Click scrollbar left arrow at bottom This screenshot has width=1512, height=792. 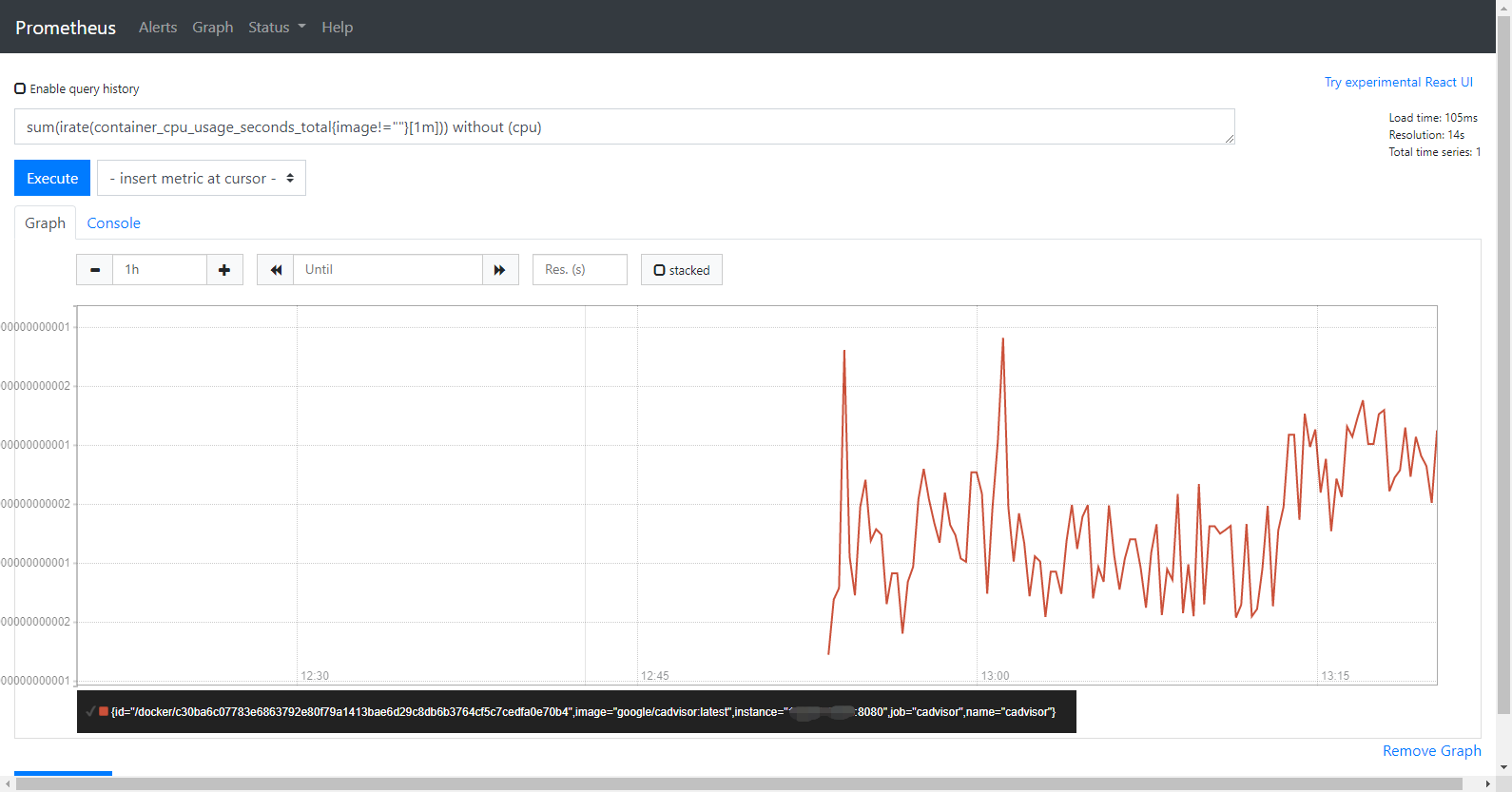(x=8, y=784)
